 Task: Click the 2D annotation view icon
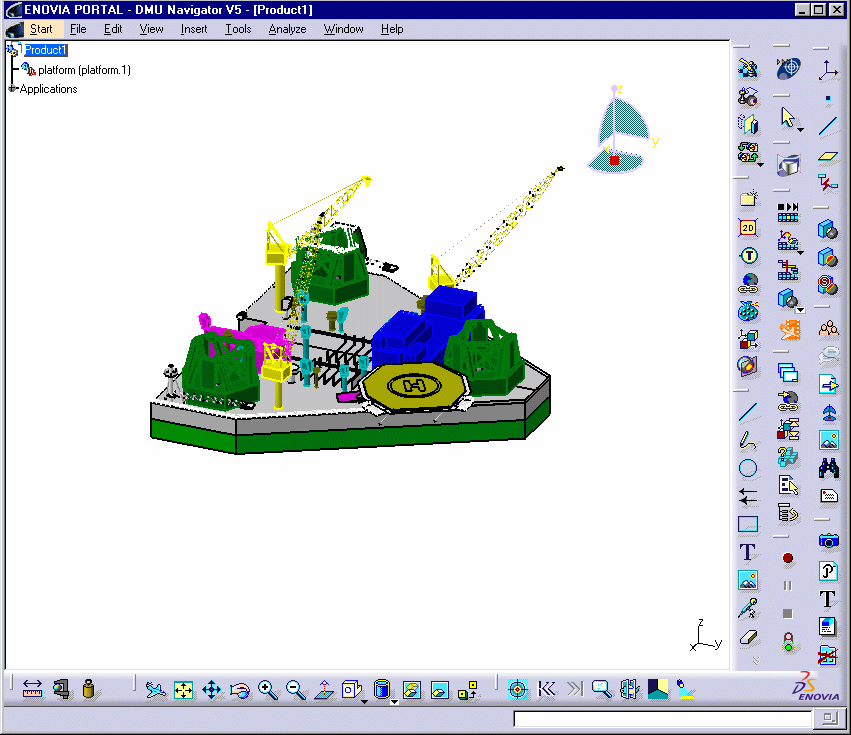tap(748, 228)
